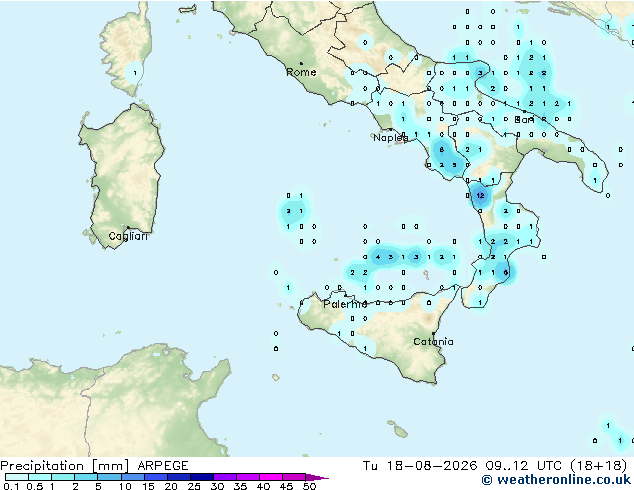634x490 pixels.
Task: Click the legend label 25
Action: (194, 486)
